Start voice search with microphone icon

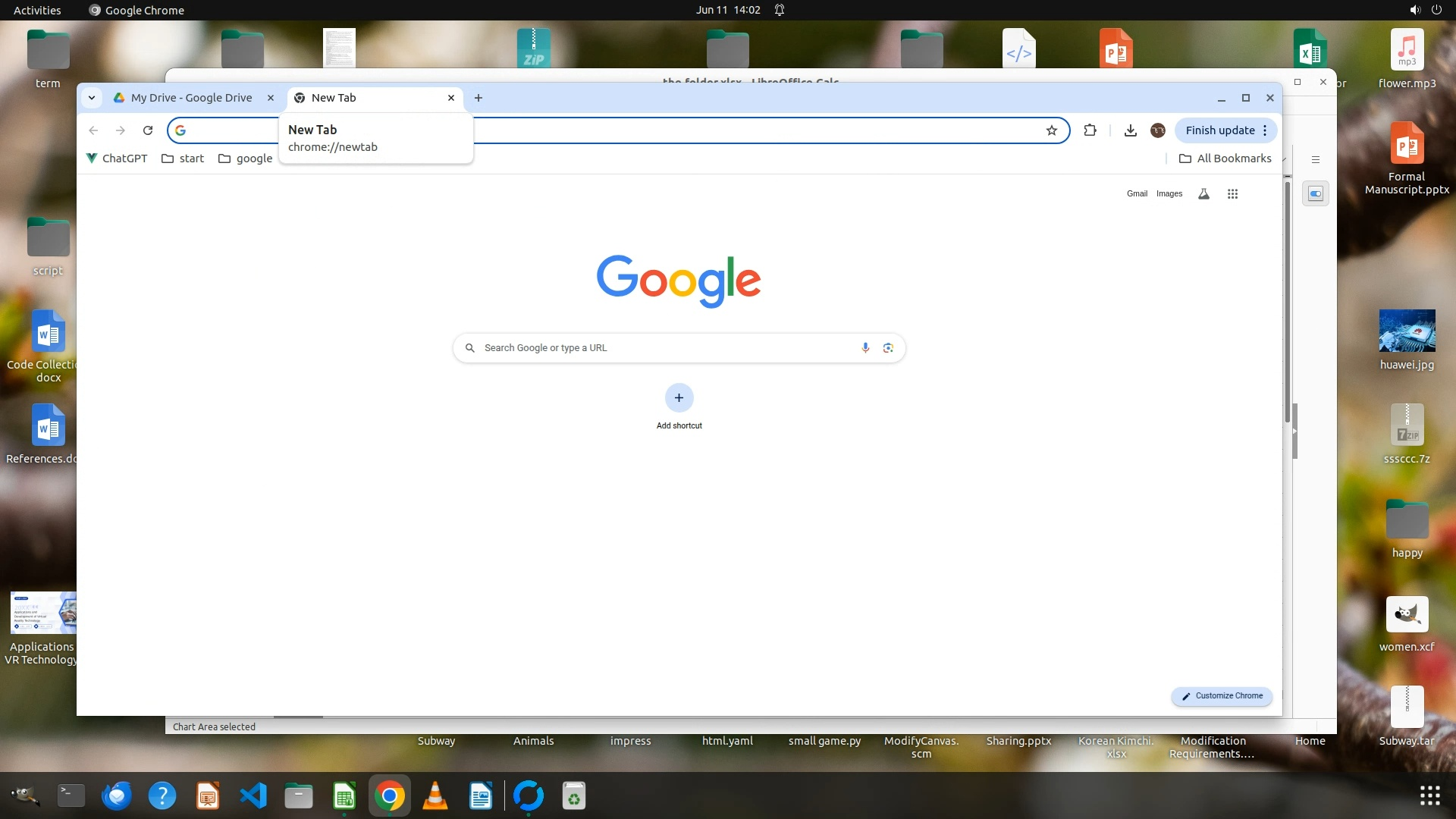[865, 348]
